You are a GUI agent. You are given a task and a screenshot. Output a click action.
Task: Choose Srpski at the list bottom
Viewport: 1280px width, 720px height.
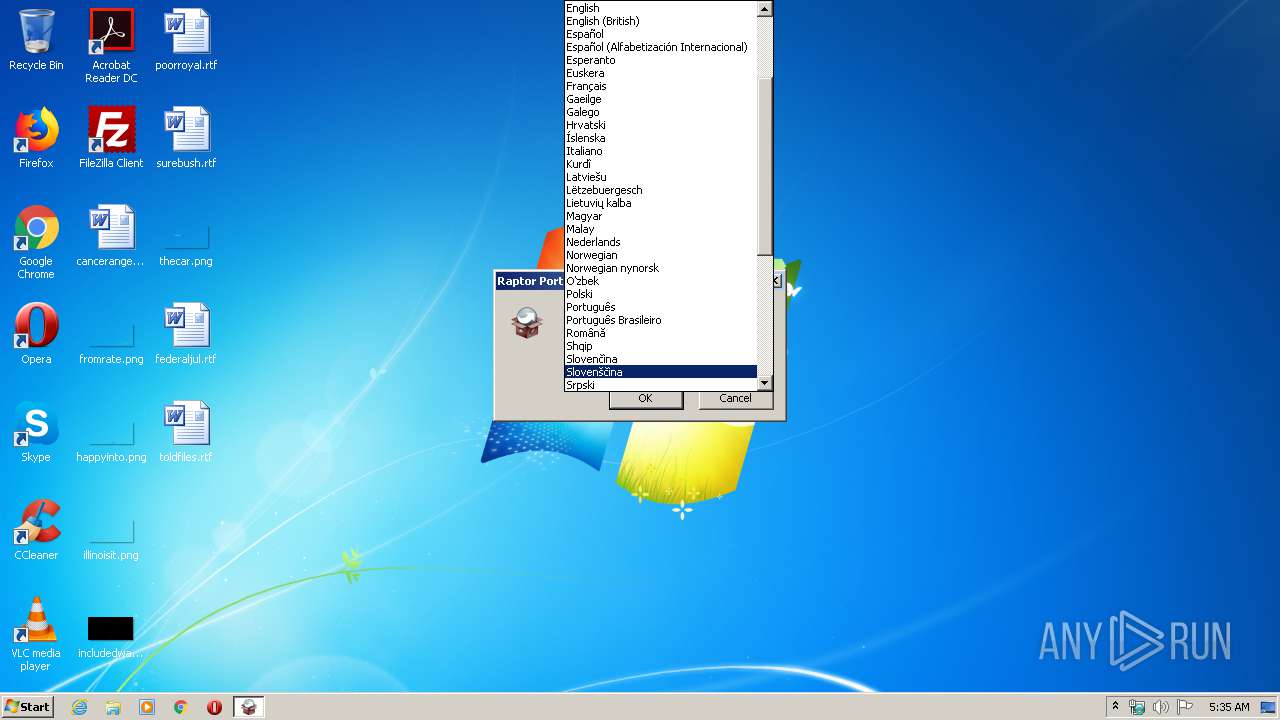coord(661,385)
